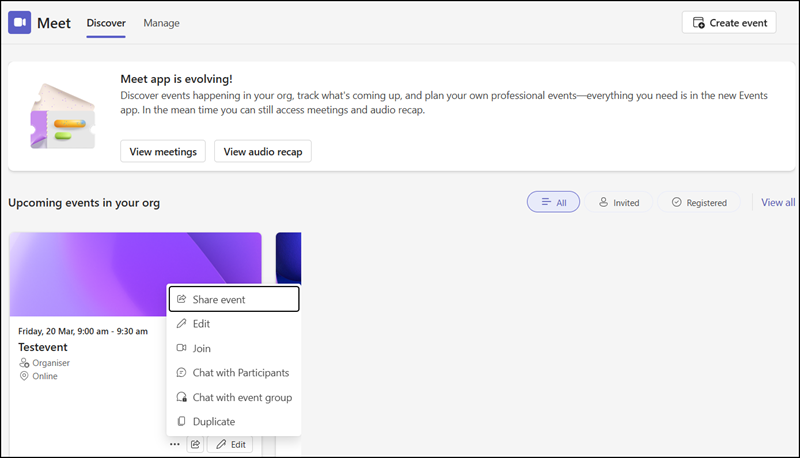
Task: Click the View audio recap button
Action: [263, 151]
